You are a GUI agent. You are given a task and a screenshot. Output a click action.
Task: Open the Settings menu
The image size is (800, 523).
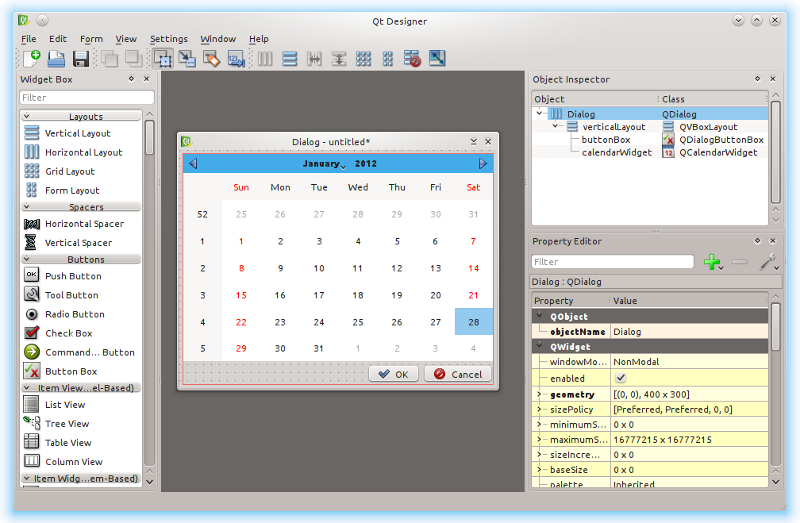(169, 39)
